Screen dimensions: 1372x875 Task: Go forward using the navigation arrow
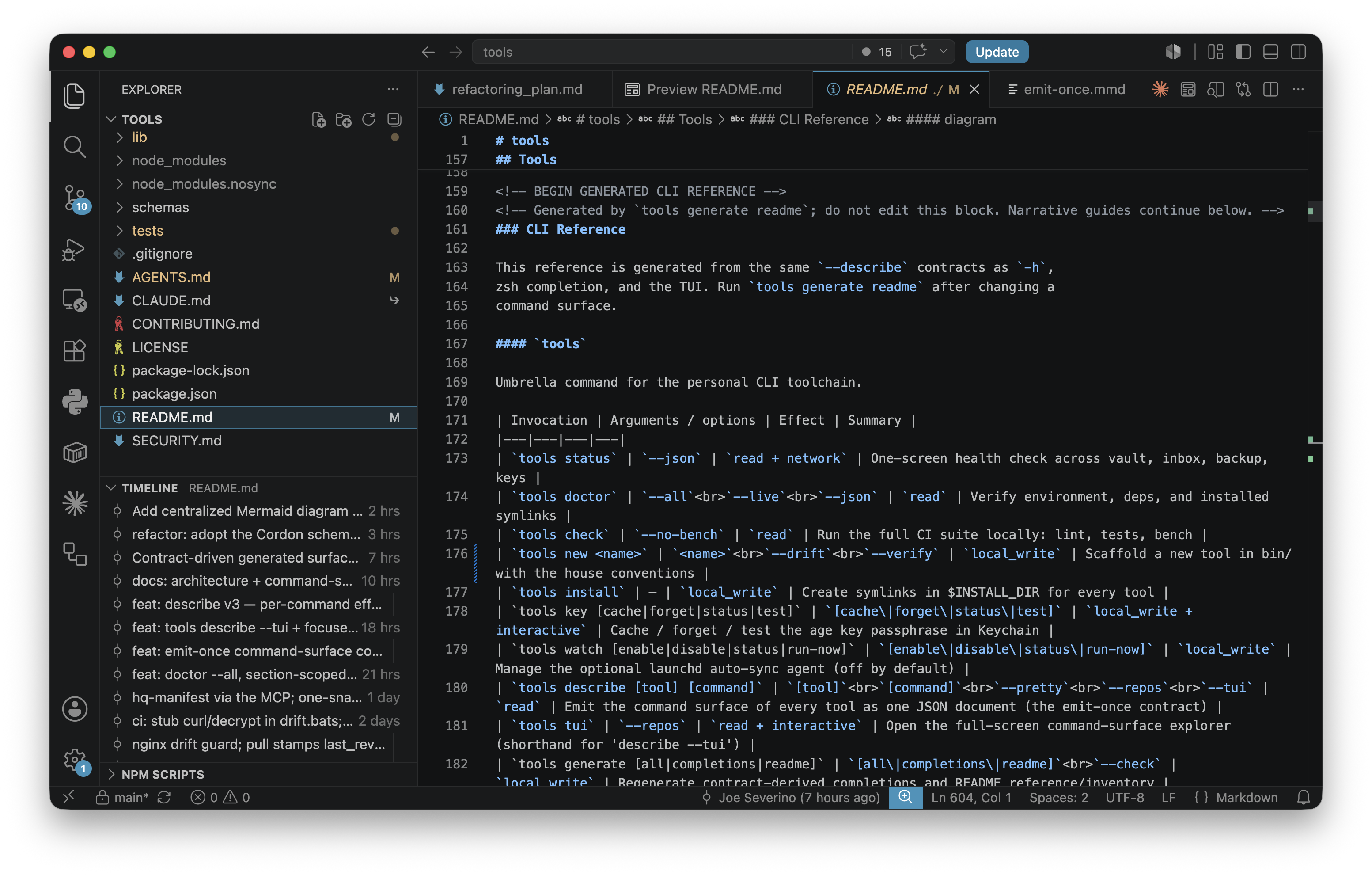coord(456,53)
